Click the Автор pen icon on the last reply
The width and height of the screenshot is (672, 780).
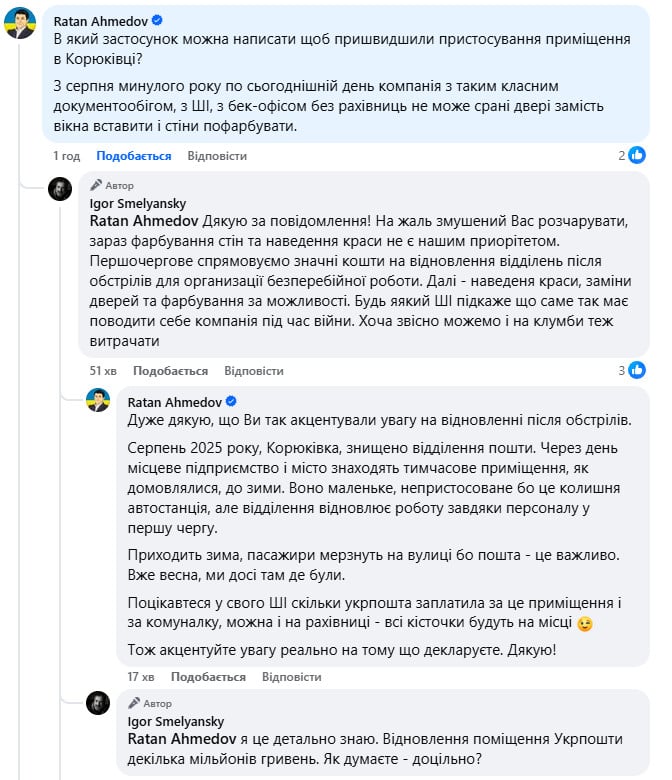tap(133, 703)
